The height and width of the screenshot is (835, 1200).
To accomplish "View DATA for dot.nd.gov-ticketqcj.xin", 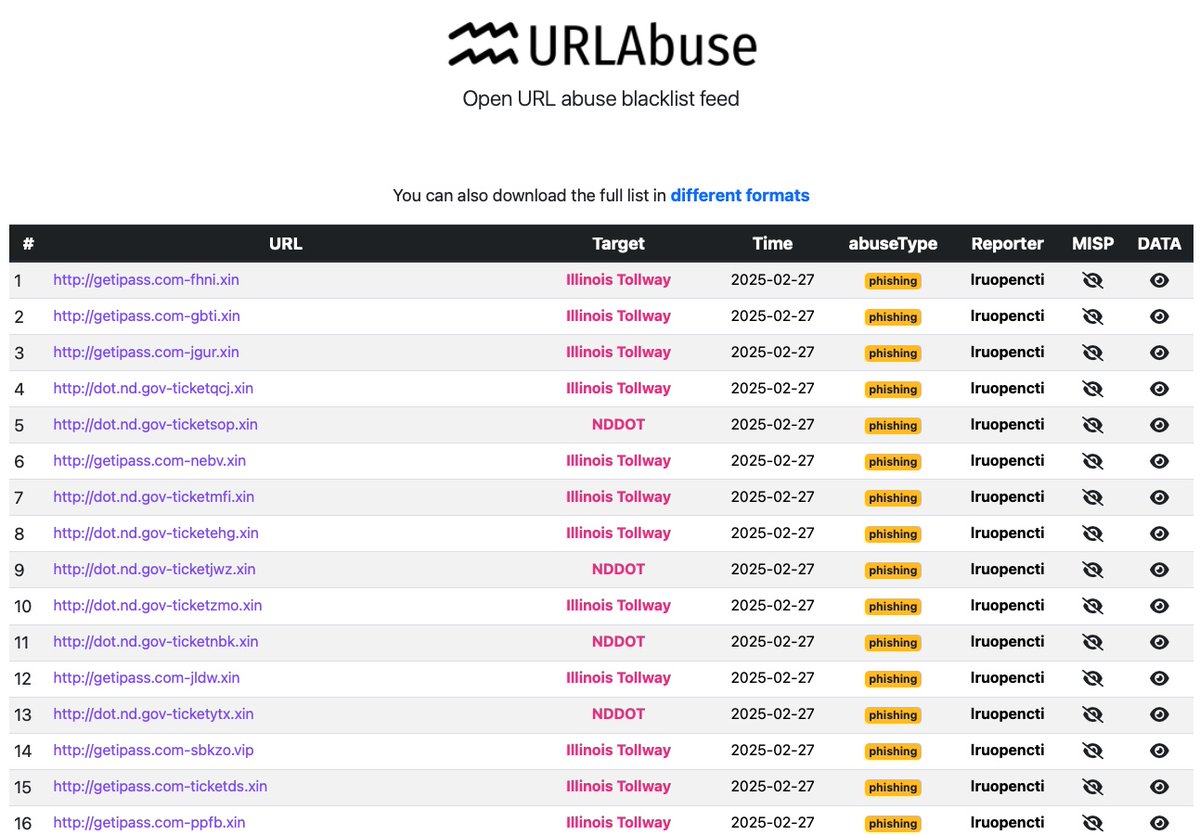I will 1159,388.
